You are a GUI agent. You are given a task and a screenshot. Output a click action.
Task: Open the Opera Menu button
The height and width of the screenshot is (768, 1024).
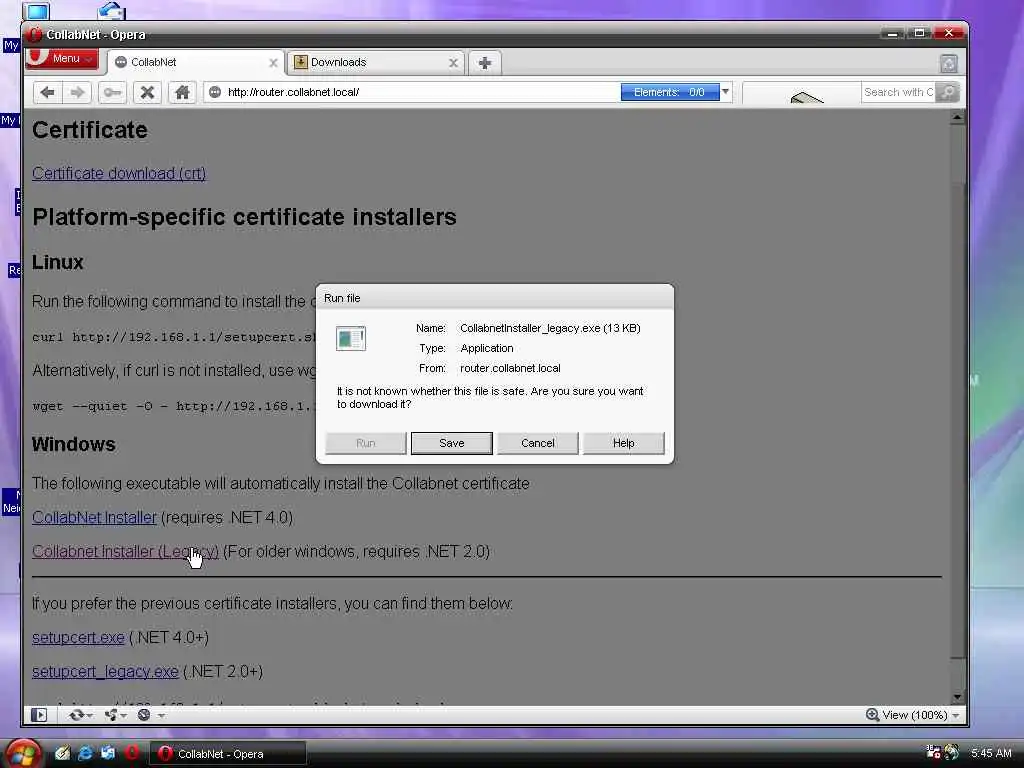[x=63, y=58]
